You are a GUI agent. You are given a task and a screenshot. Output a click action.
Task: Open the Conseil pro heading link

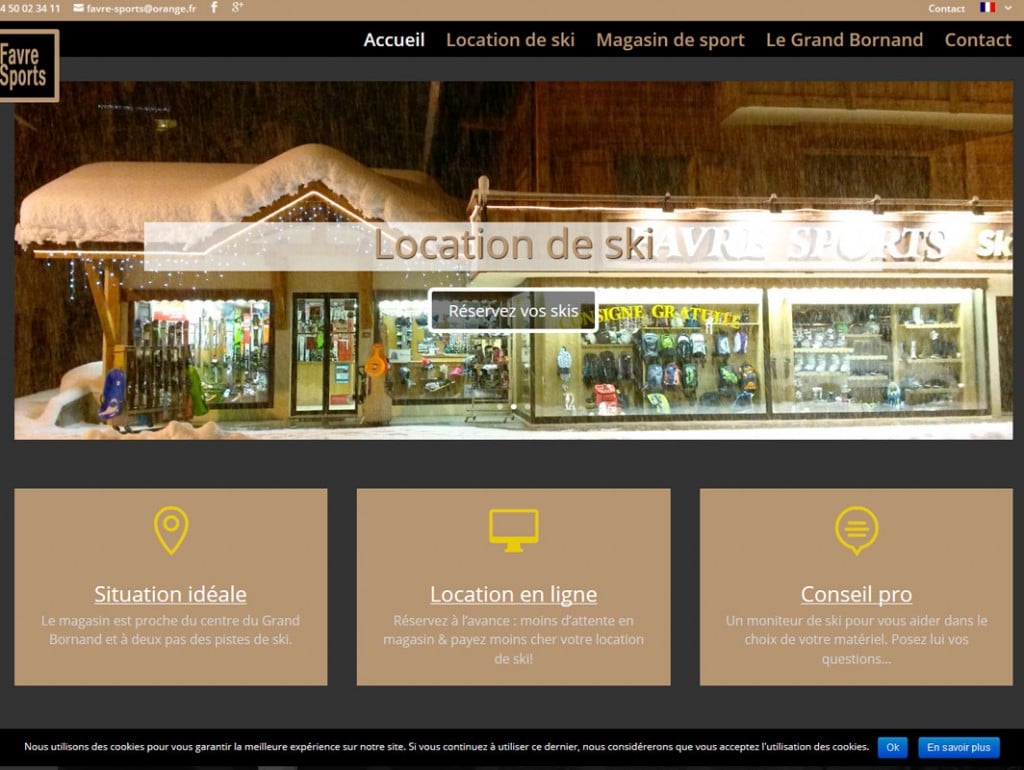pos(856,594)
